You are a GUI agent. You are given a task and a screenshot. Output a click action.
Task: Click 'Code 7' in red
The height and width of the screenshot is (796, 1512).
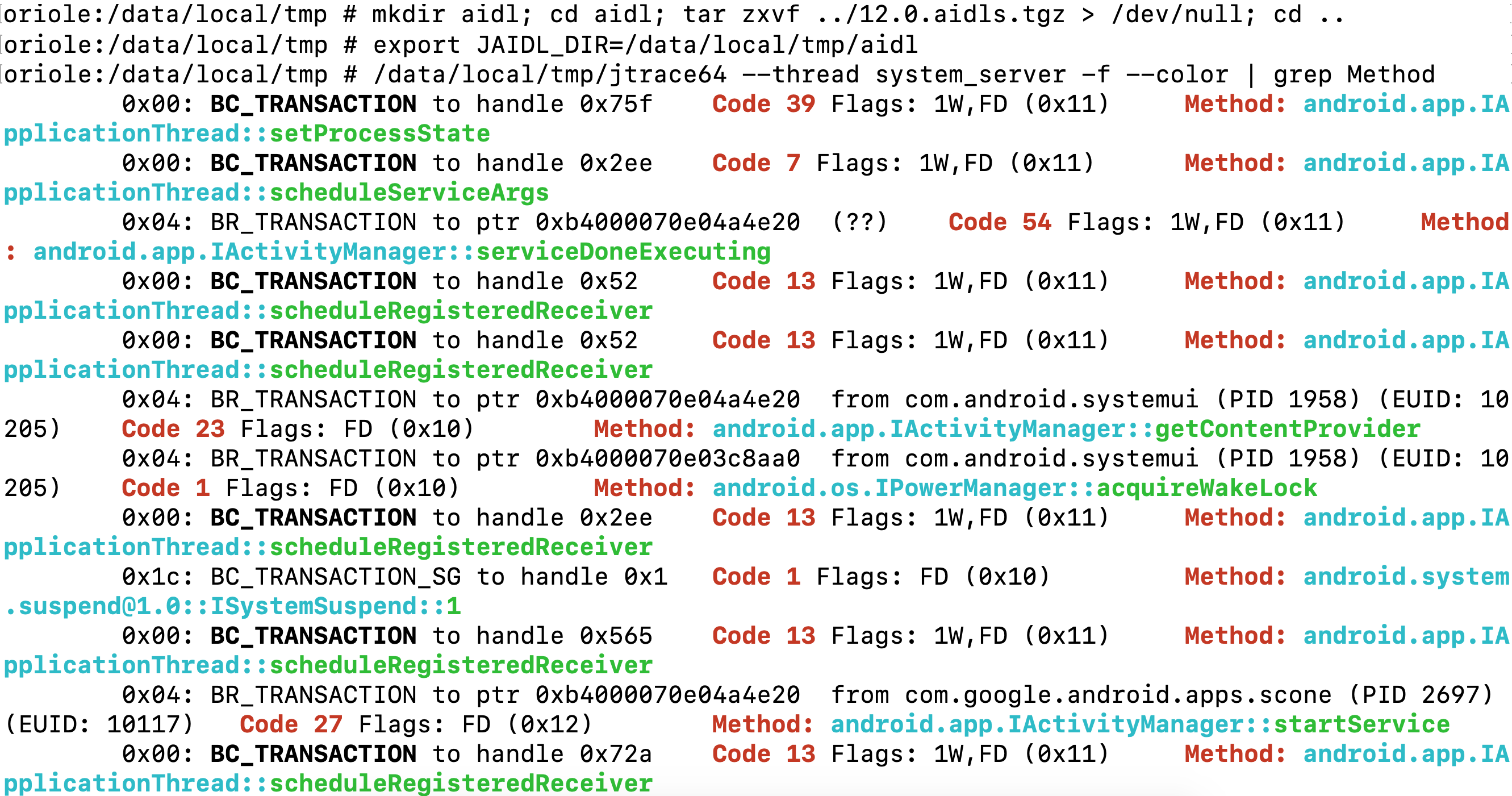[756, 163]
